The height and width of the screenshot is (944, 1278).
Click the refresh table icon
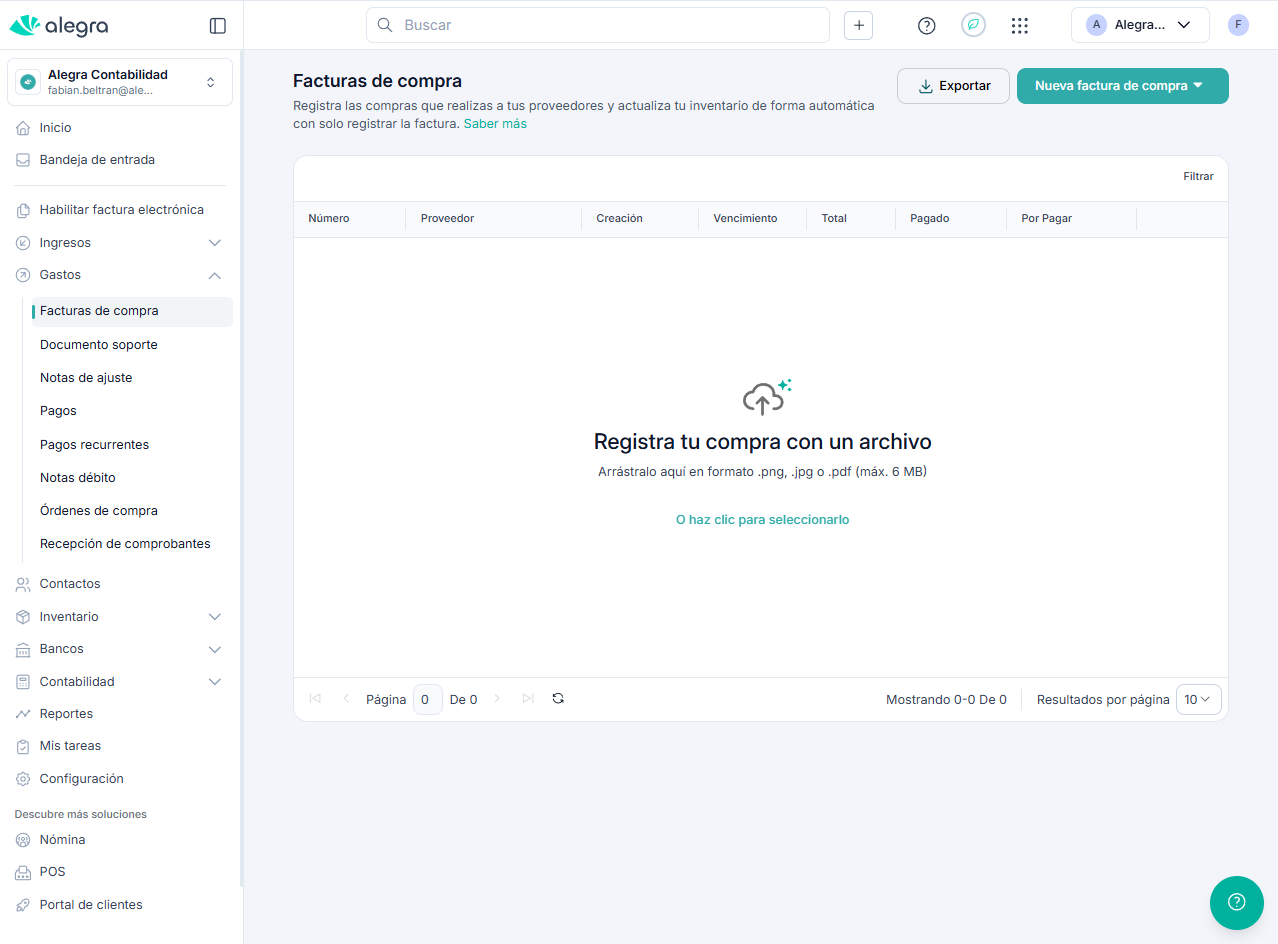coord(558,699)
